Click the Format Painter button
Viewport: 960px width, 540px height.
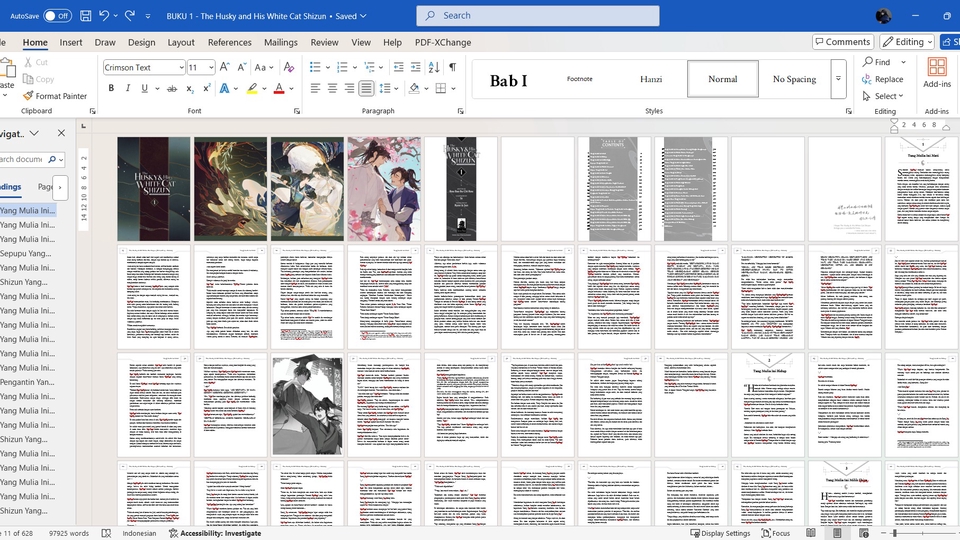[x=55, y=96]
